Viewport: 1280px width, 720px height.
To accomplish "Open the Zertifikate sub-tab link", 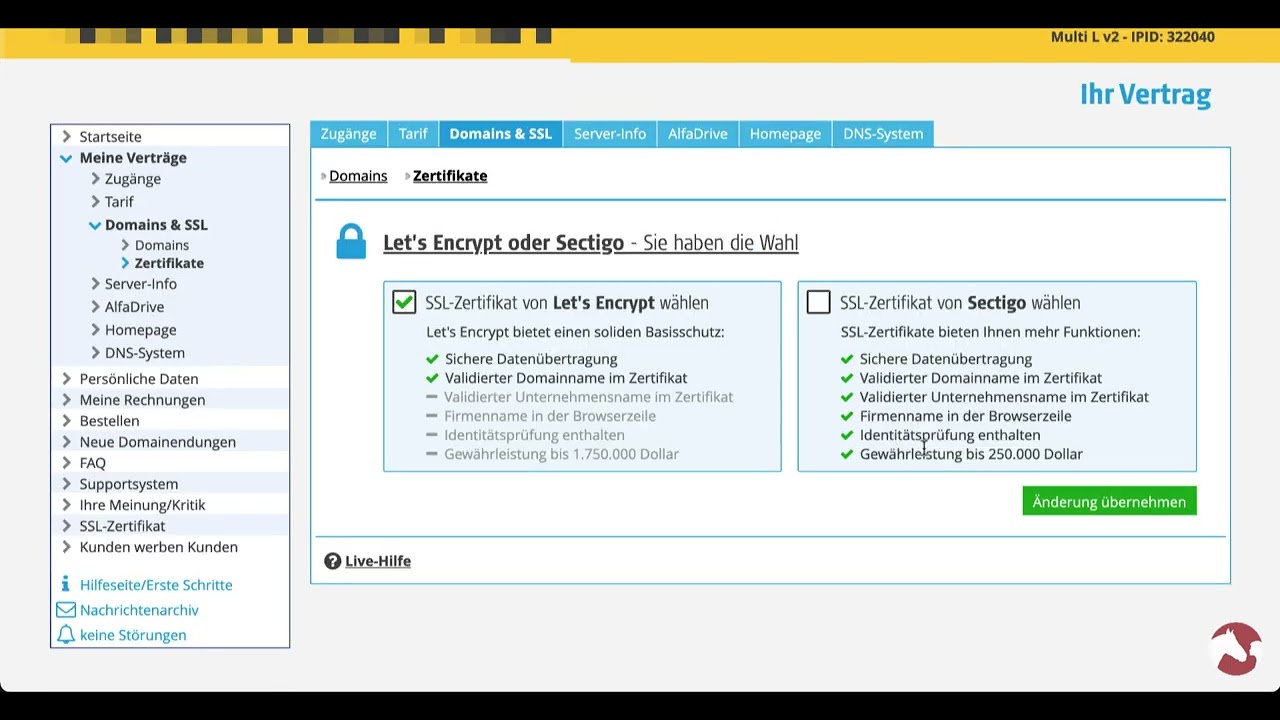I will click(450, 176).
